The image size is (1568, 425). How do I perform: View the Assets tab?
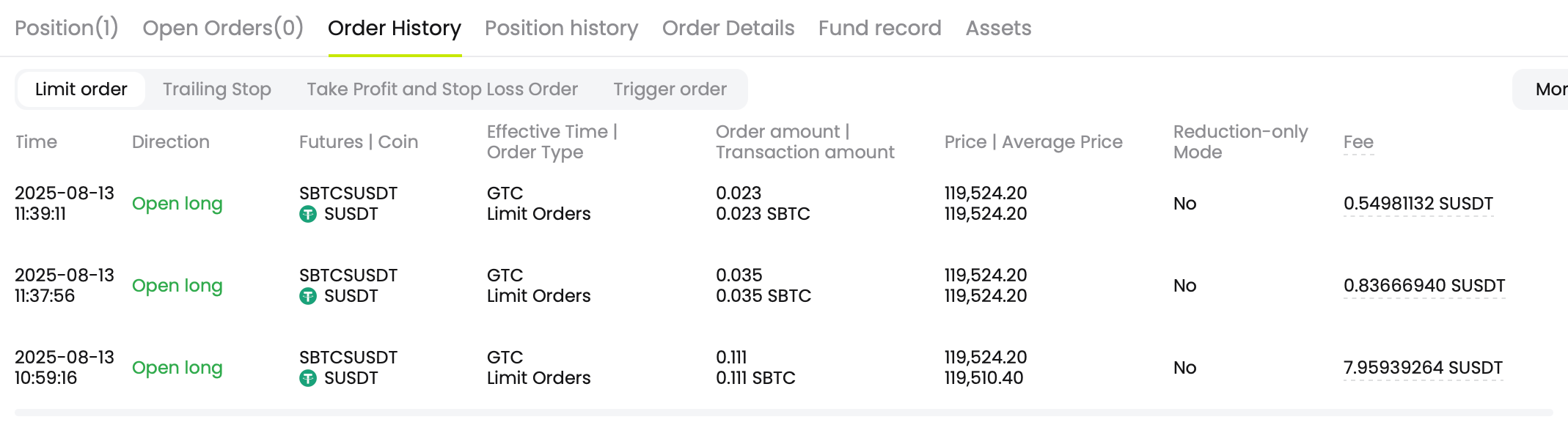998,28
